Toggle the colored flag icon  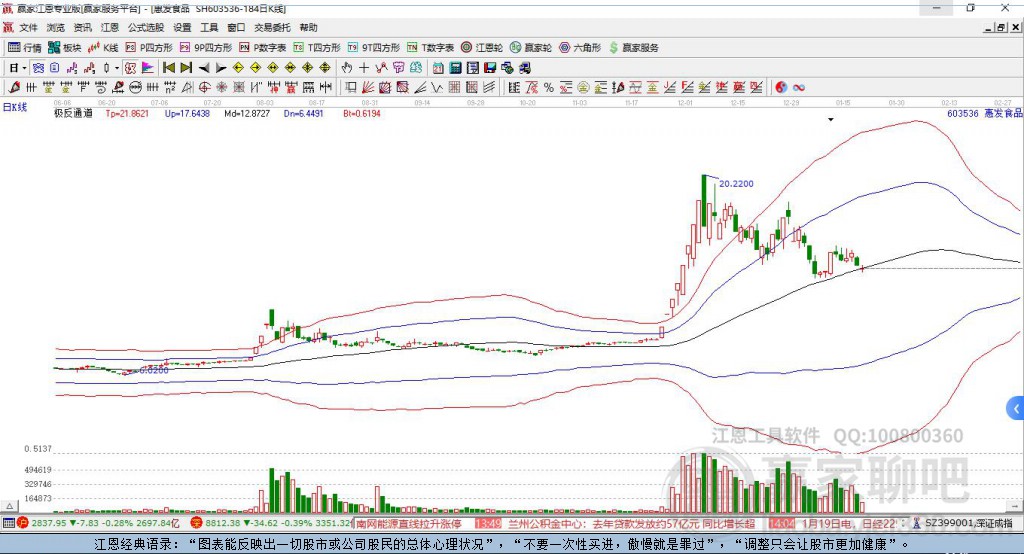click(148, 68)
